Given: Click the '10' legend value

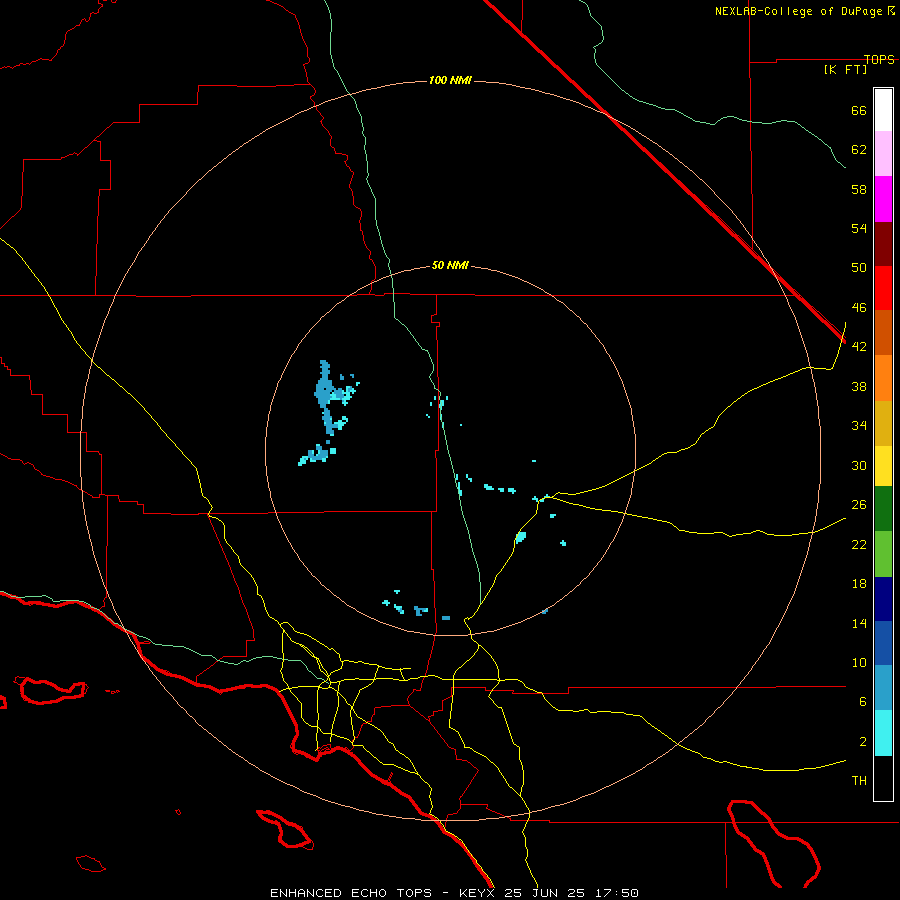Looking at the screenshot, I should point(859,663).
